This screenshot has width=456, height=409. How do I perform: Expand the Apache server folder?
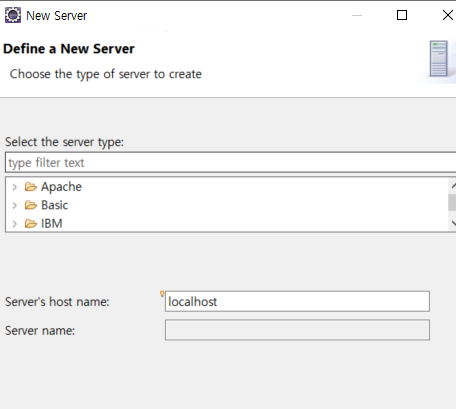coord(14,187)
